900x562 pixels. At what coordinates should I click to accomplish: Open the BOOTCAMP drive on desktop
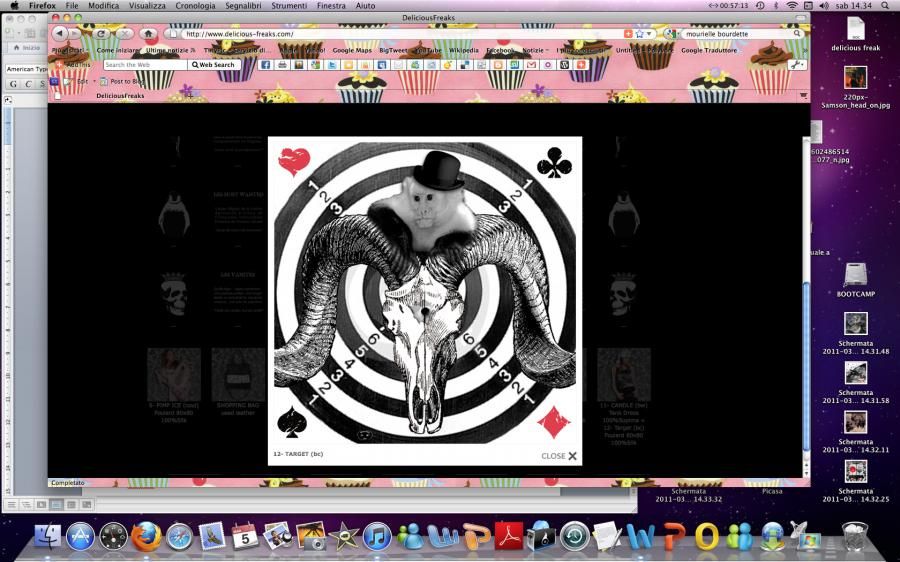point(855,278)
